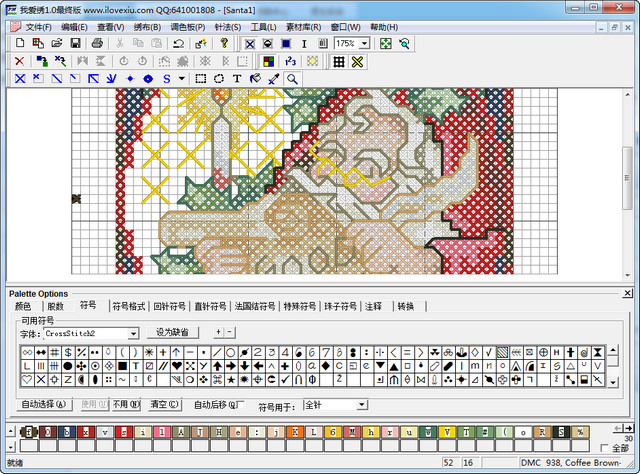Expand the 字体 CrossStitch2 font dropdown
This screenshot has width=640, height=474.
(132, 333)
